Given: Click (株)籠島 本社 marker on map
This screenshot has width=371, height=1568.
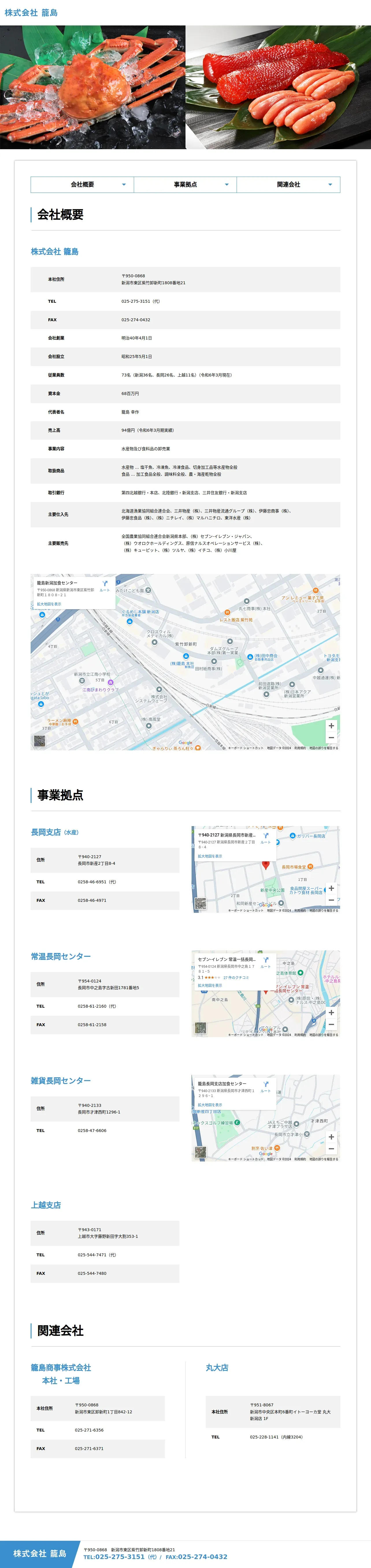Looking at the screenshot, I should tap(185, 656).
